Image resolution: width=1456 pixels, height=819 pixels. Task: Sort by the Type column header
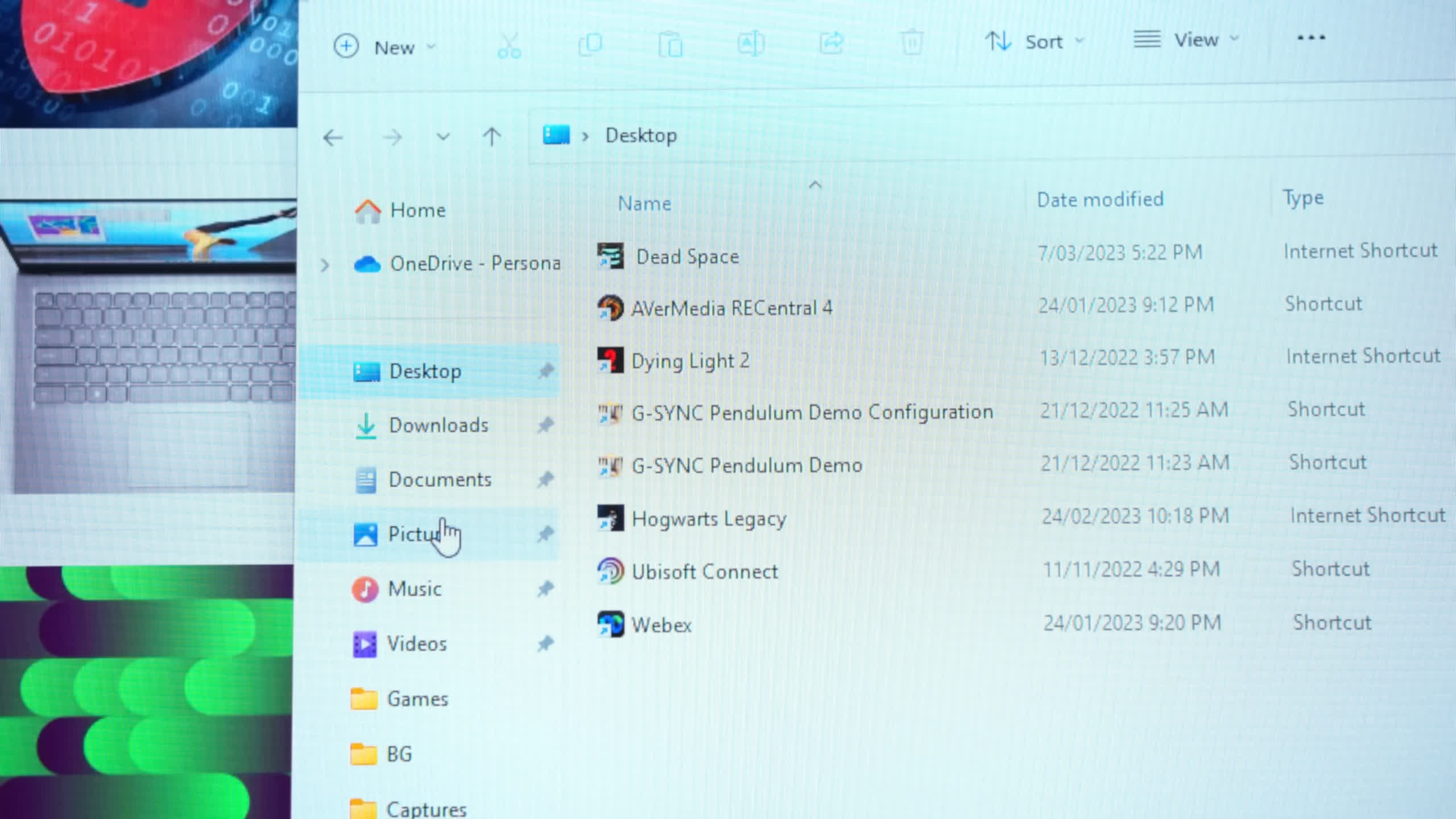tap(1303, 198)
